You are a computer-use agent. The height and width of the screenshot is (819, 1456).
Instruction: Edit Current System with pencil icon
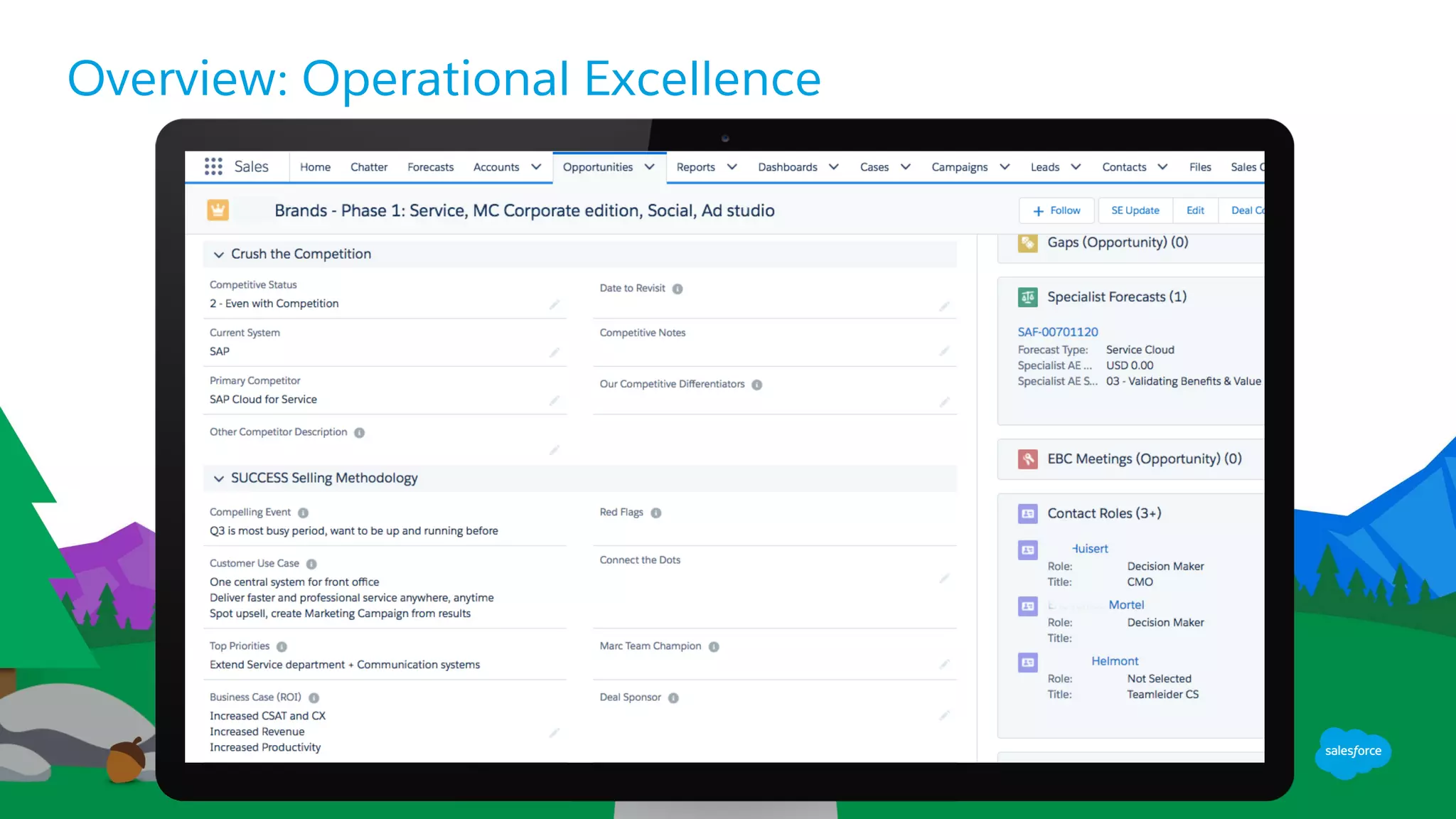(555, 352)
